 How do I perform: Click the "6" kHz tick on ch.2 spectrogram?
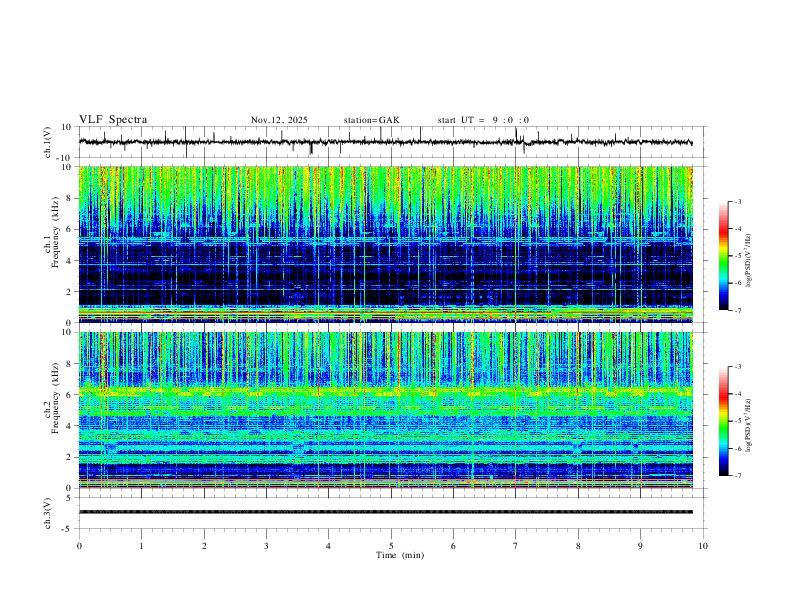point(70,395)
